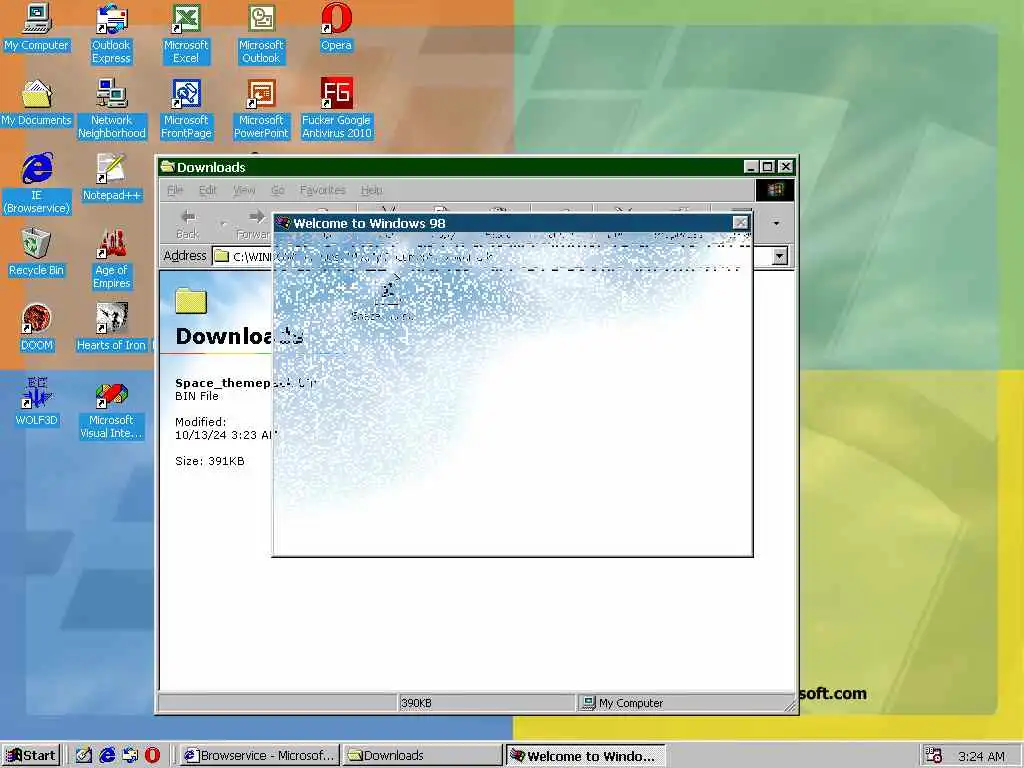Select the Microsoft Excel desktop shortcut
Viewport: 1024px width, 768px height.
(x=186, y=34)
